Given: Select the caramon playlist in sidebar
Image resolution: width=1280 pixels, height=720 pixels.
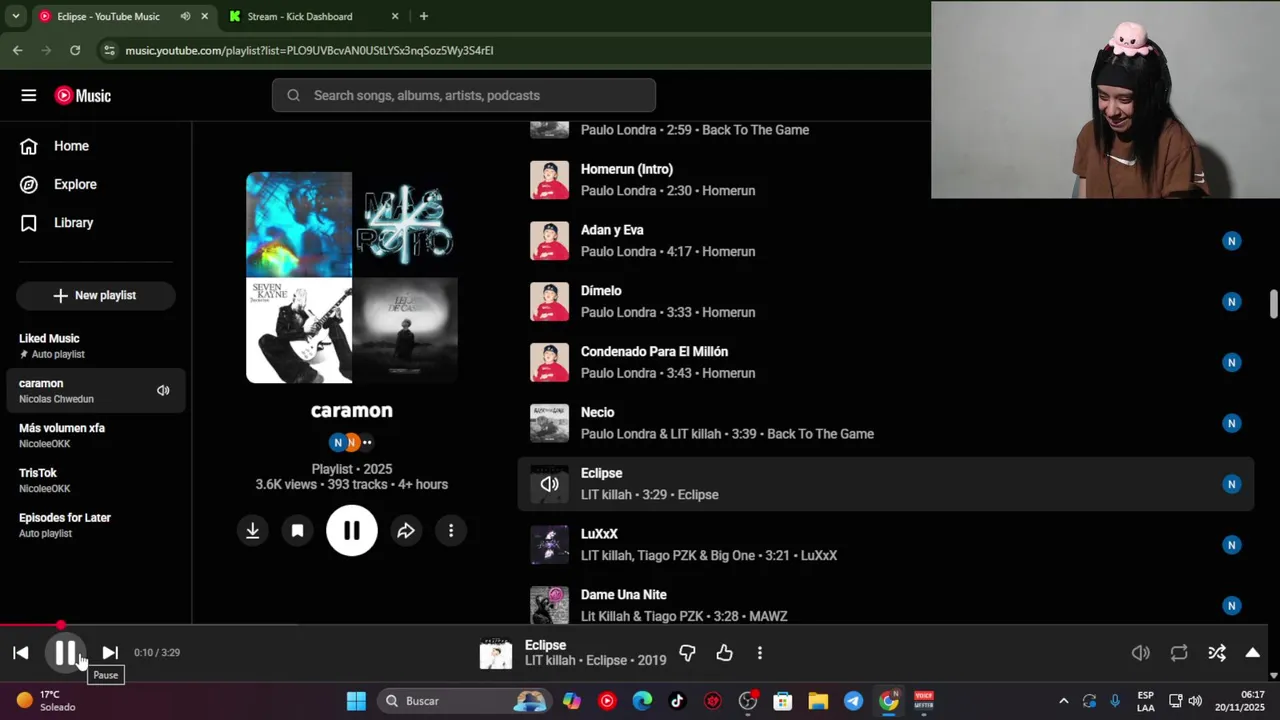Looking at the screenshot, I should coord(95,390).
